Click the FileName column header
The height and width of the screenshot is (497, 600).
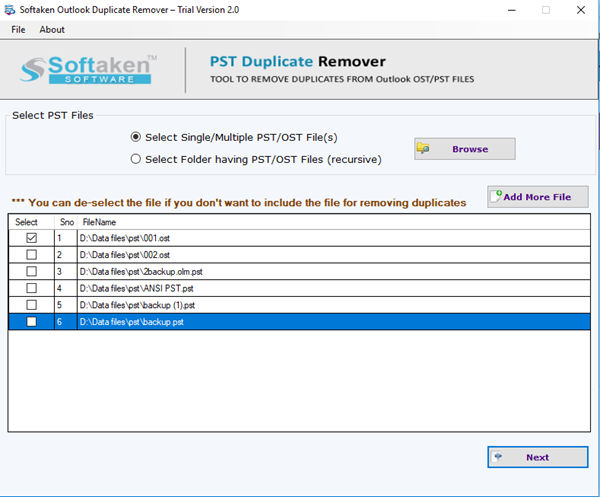coord(99,222)
